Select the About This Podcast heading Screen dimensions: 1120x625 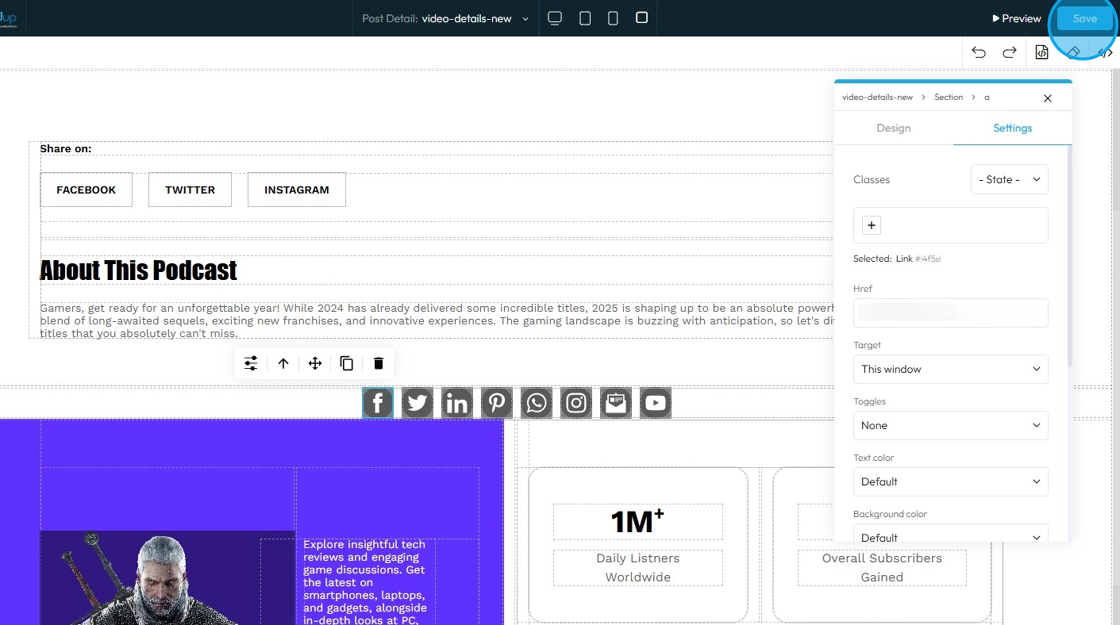tap(138, 271)
